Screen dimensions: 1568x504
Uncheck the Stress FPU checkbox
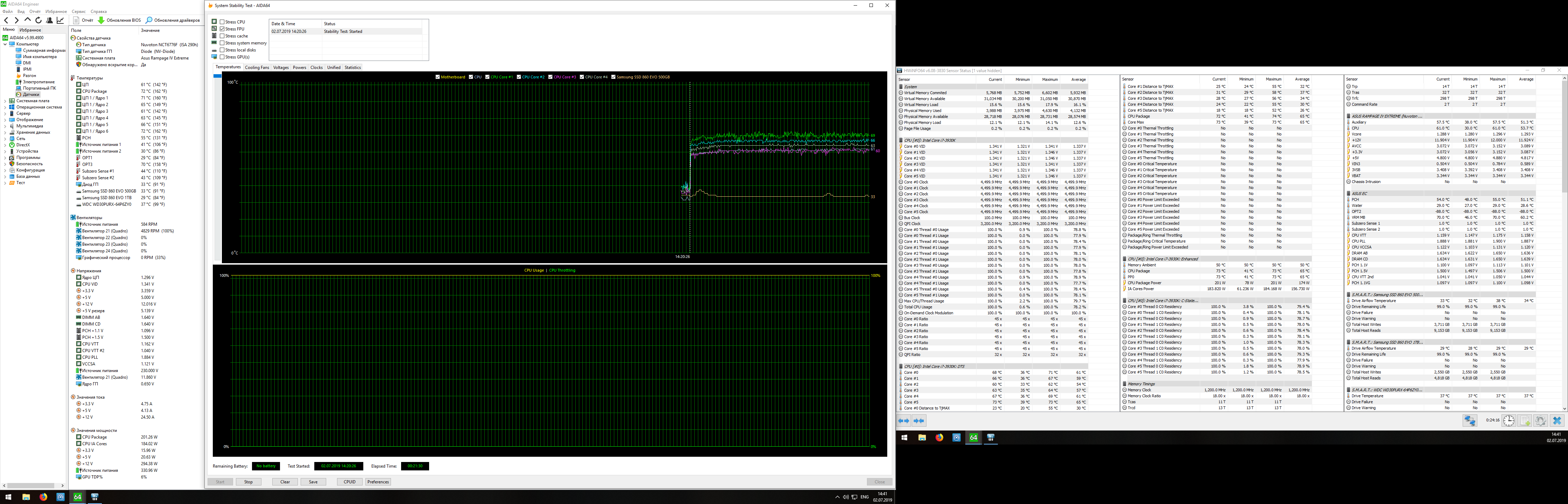tap(223, 29)
